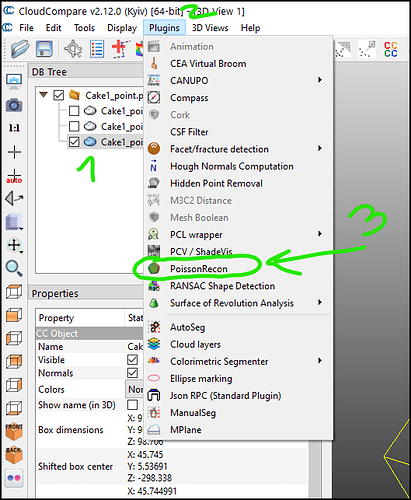411x500 pixels.
Task: Expand the CANUPO submenu arrow
Action: coord(320,80)
